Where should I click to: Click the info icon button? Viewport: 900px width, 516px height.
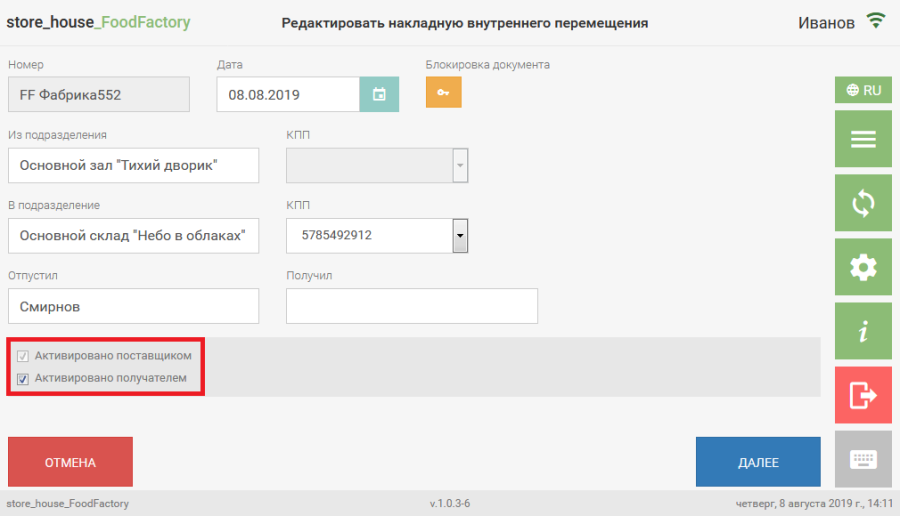(x=862, y=331)
